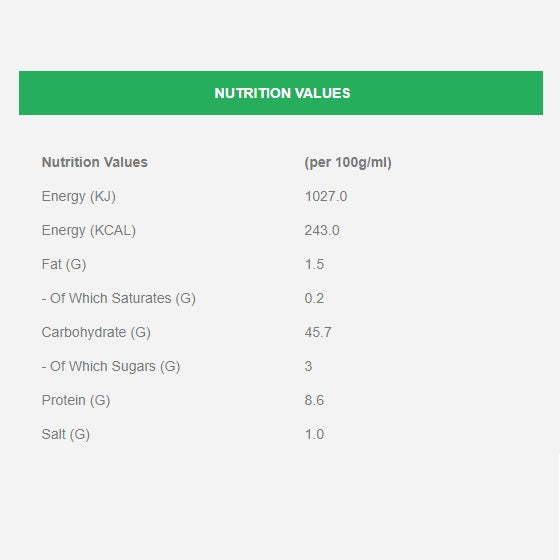Select the Fat (G) row label
Viewport: 560px width, 560px height.
click(64, 264)
